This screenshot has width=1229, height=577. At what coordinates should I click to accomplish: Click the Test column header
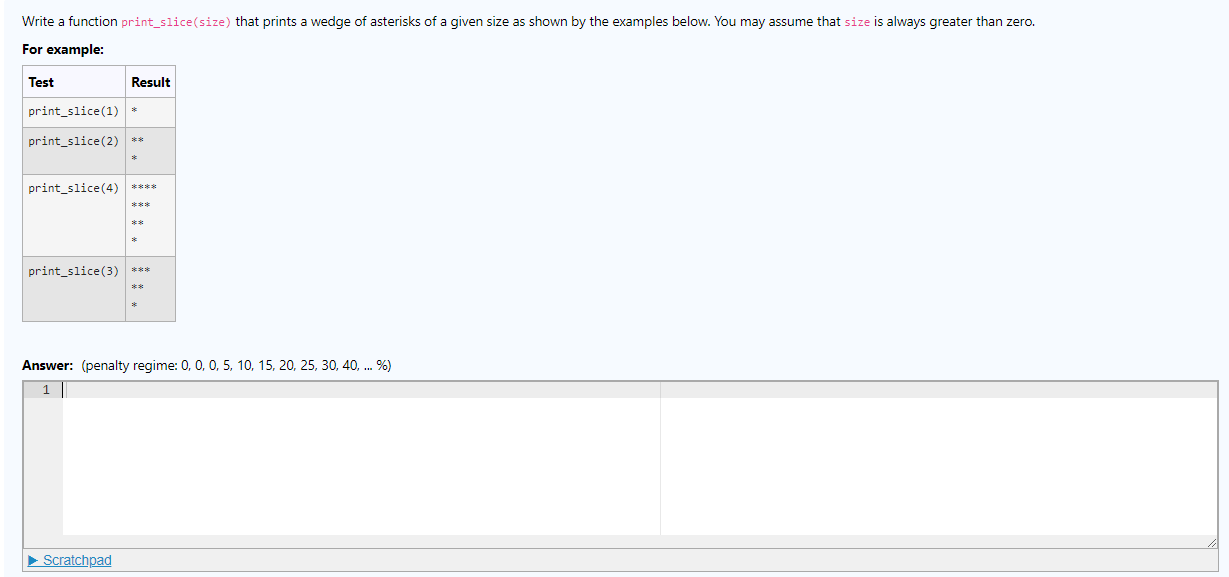coord(40,81)
